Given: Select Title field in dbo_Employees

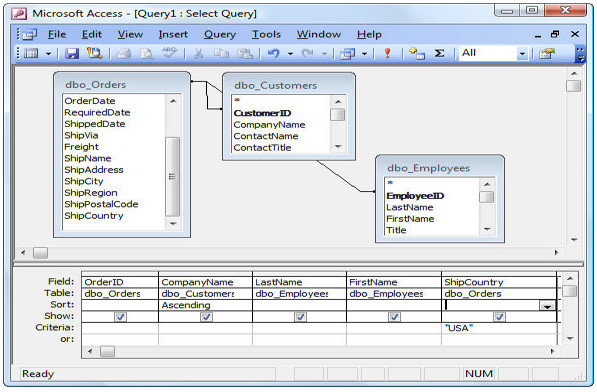Looking at the screenshot, I should point(396,230).
